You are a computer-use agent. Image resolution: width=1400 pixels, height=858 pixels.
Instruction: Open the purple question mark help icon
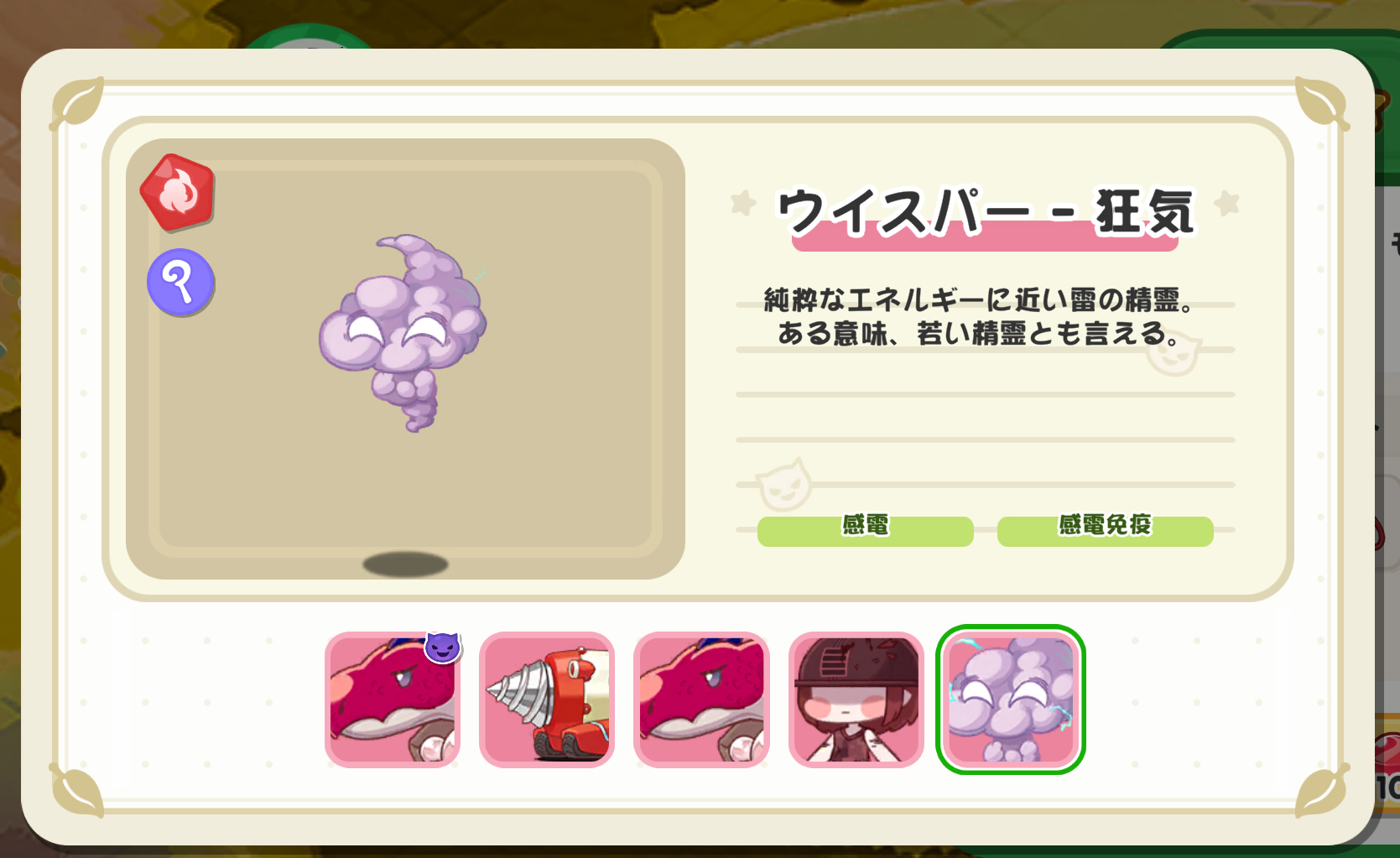(x=180, y=282)
